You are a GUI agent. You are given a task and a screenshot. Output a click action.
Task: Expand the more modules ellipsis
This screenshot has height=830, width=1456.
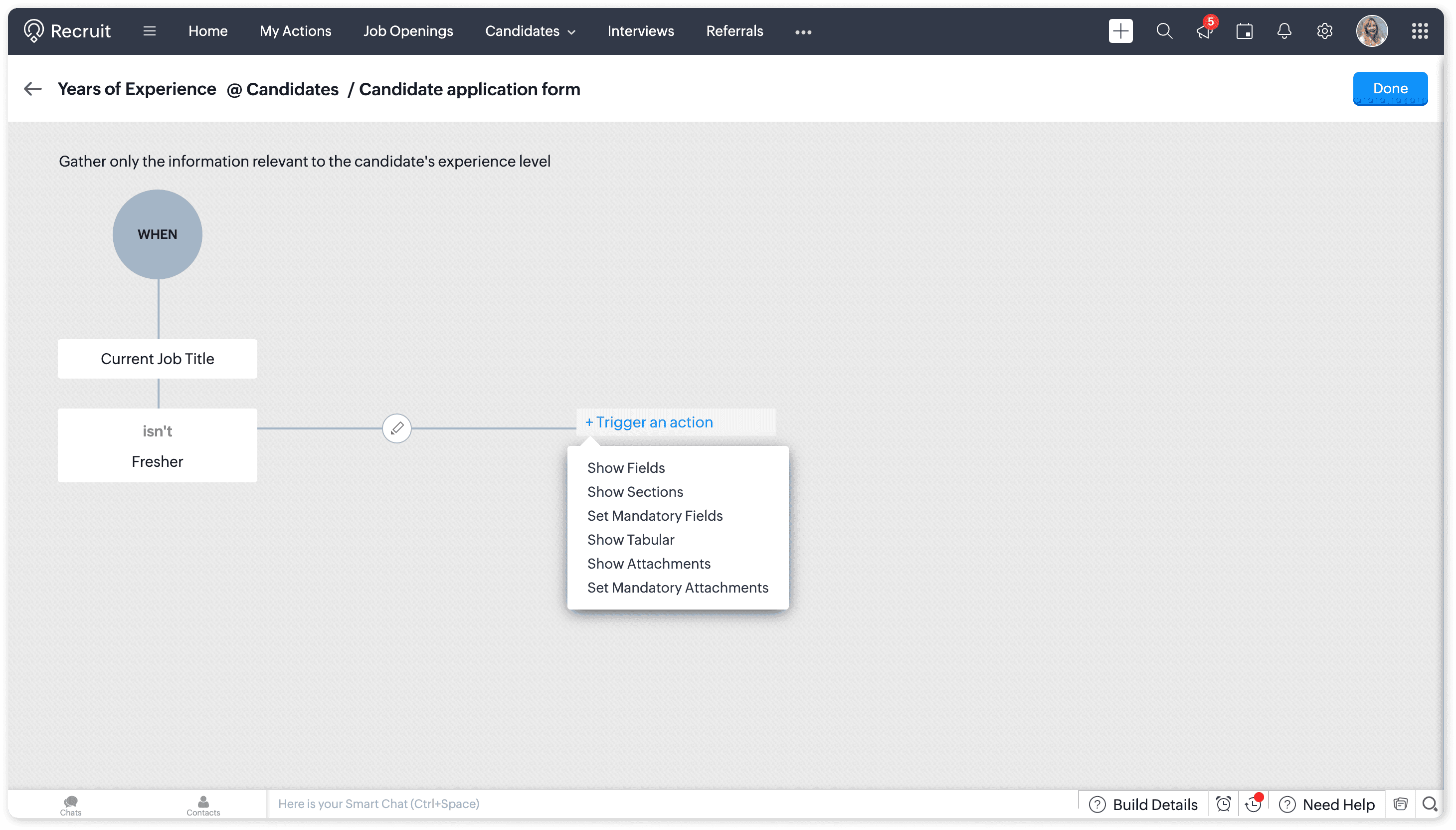[803, 32]
